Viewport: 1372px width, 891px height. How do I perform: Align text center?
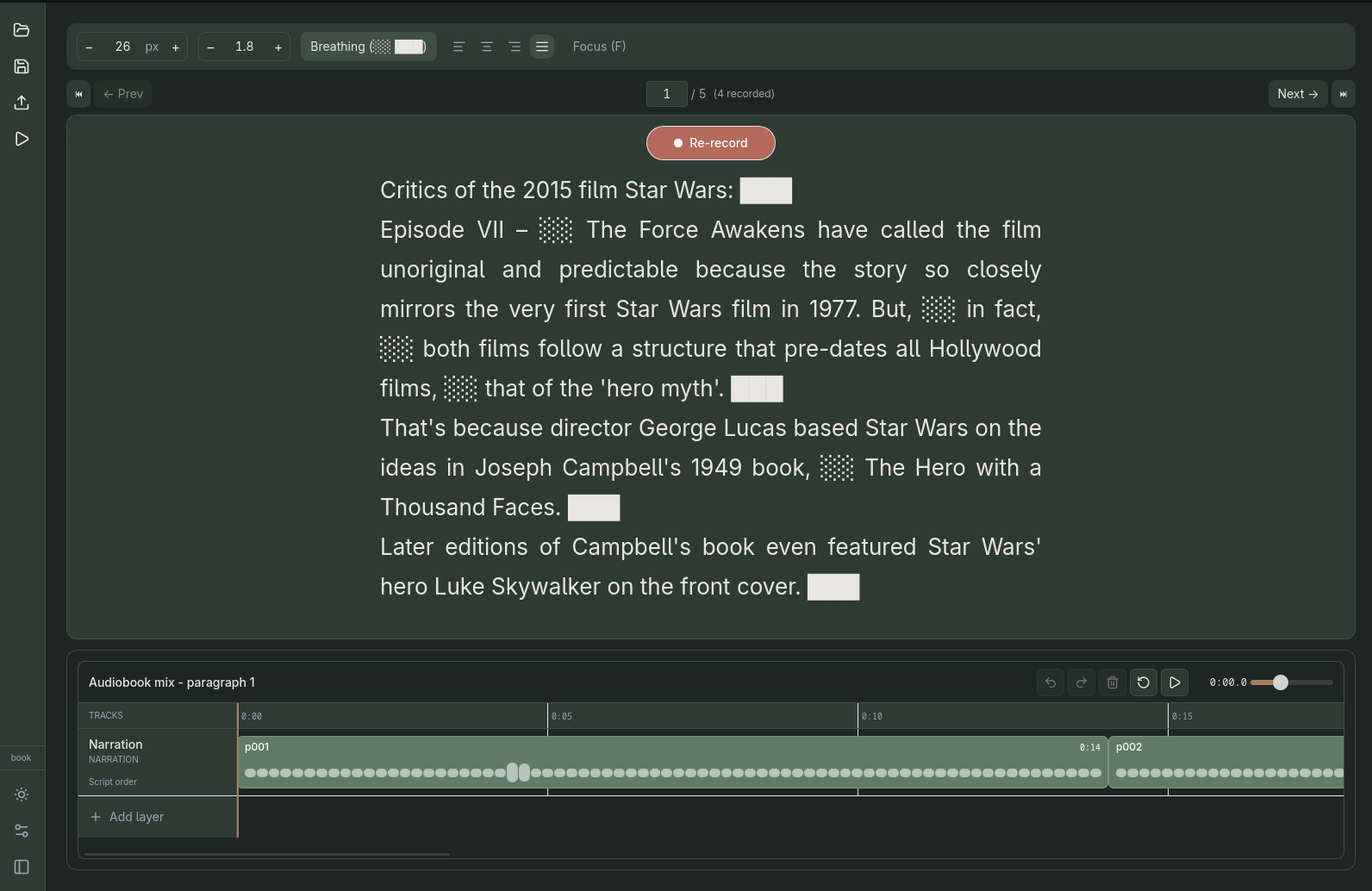487,47
